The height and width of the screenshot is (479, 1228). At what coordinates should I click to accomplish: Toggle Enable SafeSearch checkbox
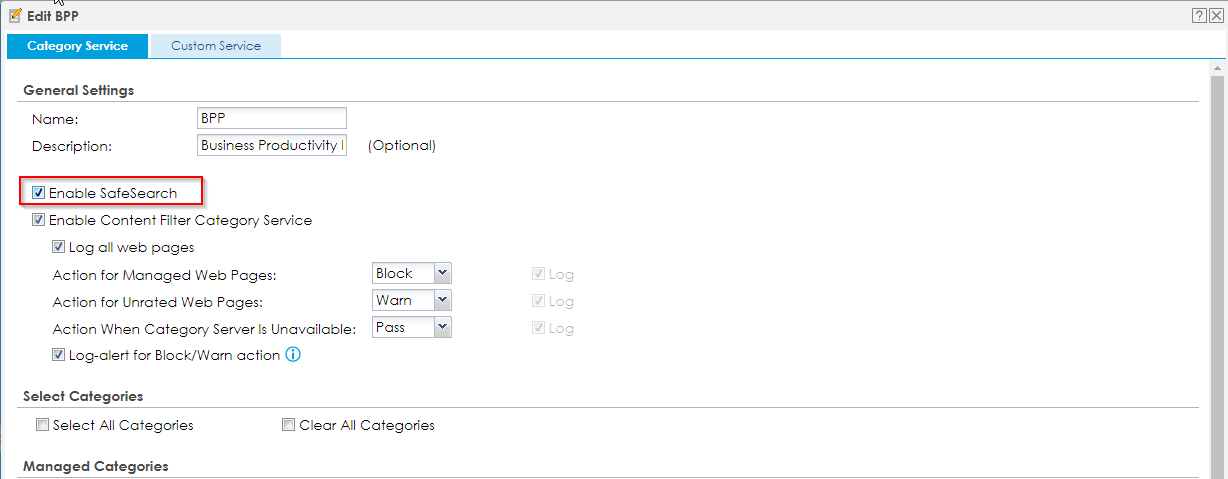click(x=39, y=193)
